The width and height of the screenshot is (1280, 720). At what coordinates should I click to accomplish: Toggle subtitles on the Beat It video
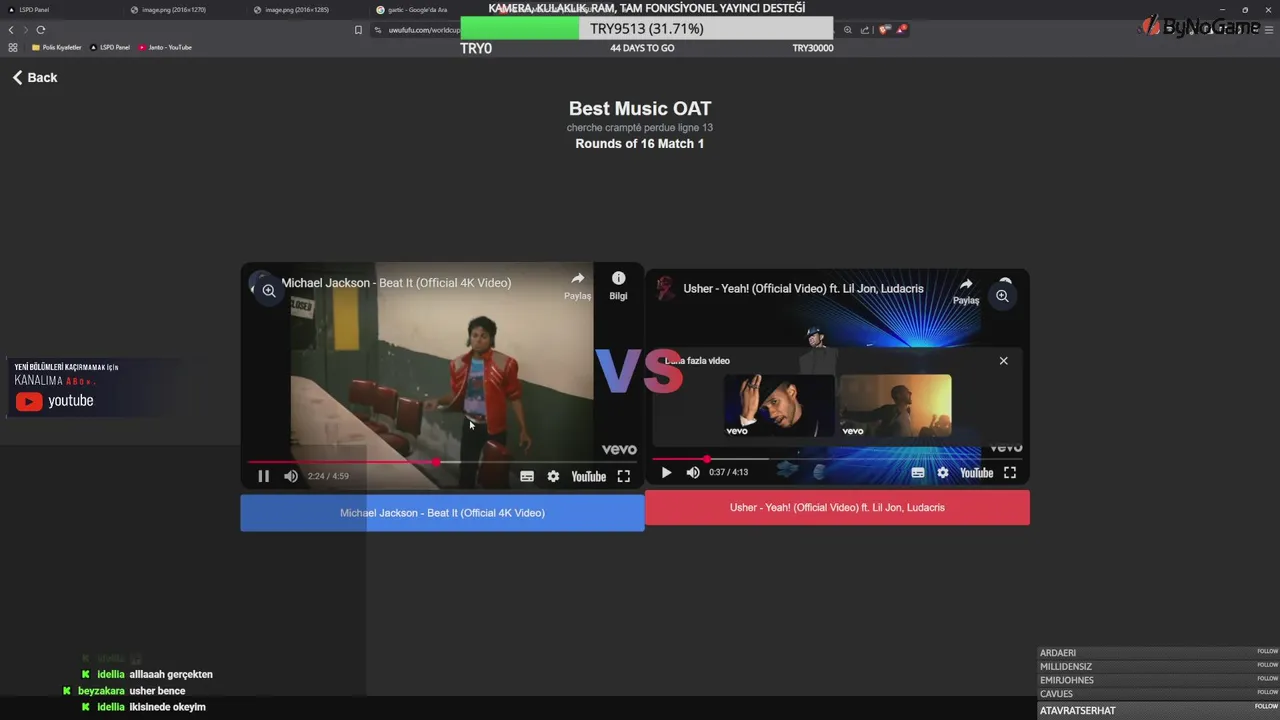coord(527,477)
